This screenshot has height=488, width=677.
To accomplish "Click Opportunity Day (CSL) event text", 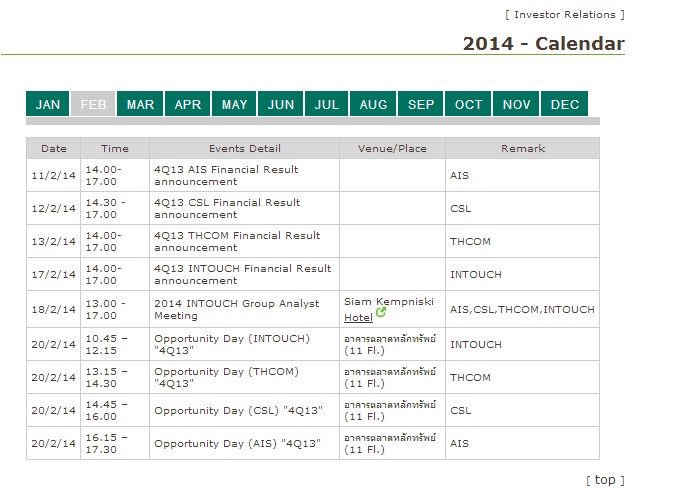I will tap(238, 410).
